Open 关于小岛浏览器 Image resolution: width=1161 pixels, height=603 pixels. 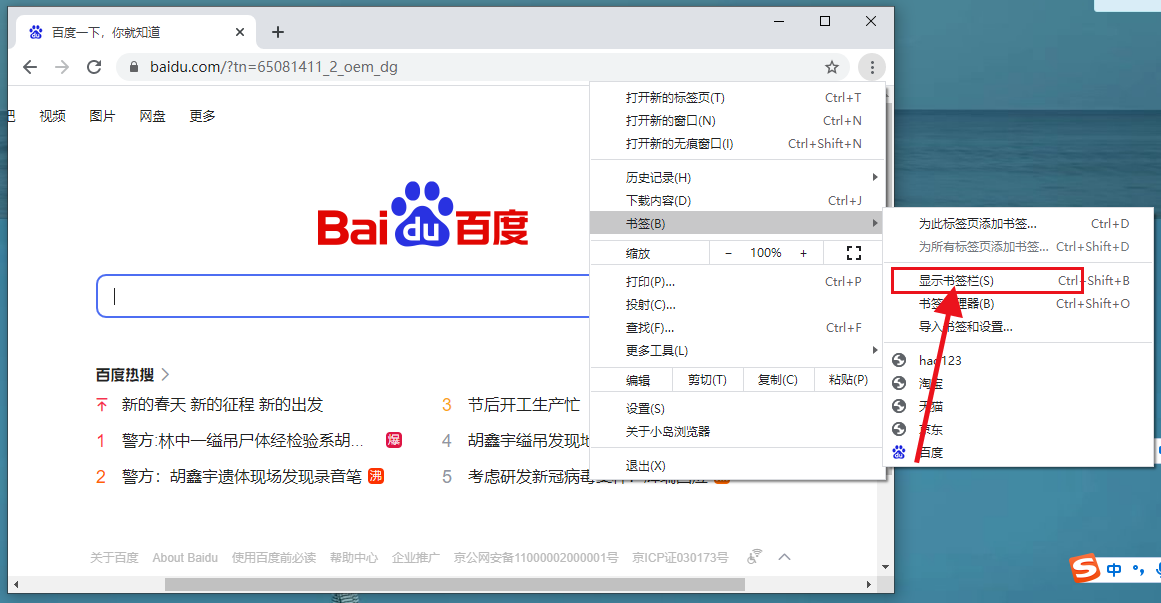737,431
